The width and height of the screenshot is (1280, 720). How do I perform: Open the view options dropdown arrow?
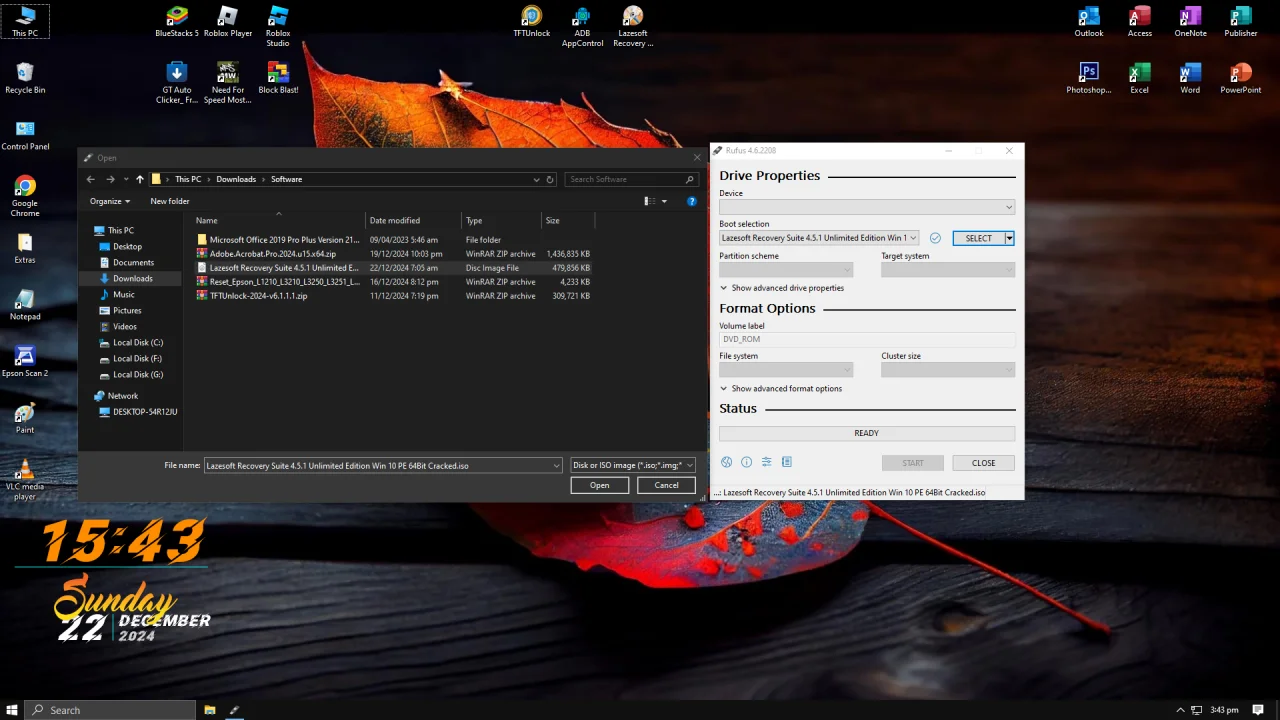point(664,201)
